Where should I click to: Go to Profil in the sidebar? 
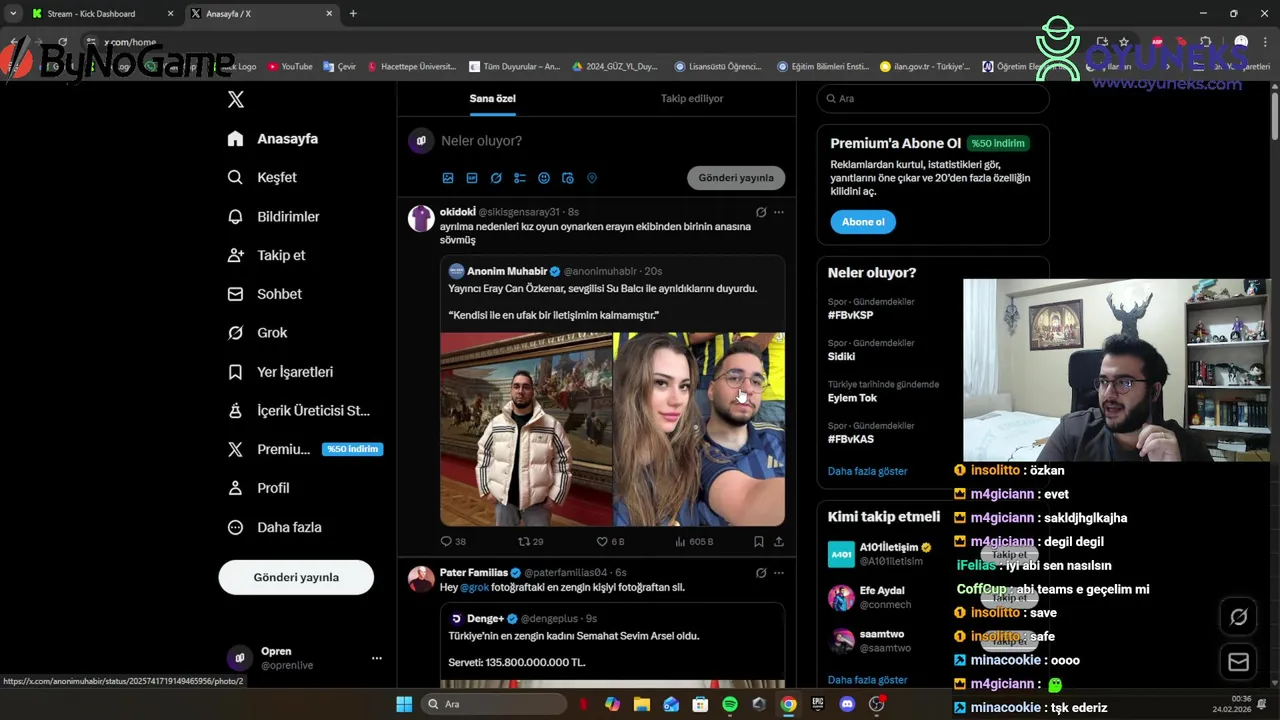(x=258, y=488)
